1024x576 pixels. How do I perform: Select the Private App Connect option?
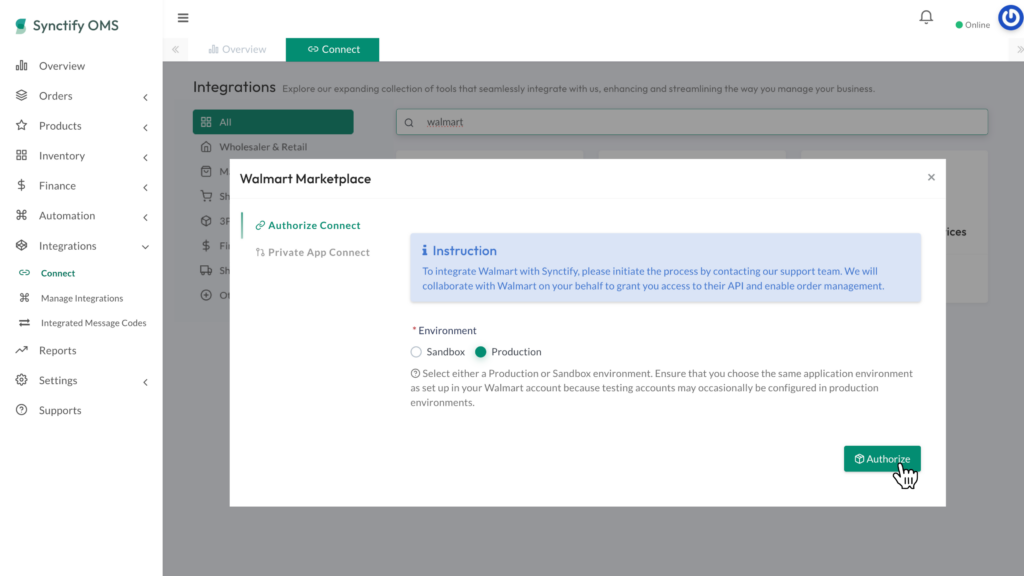(312, 252)
